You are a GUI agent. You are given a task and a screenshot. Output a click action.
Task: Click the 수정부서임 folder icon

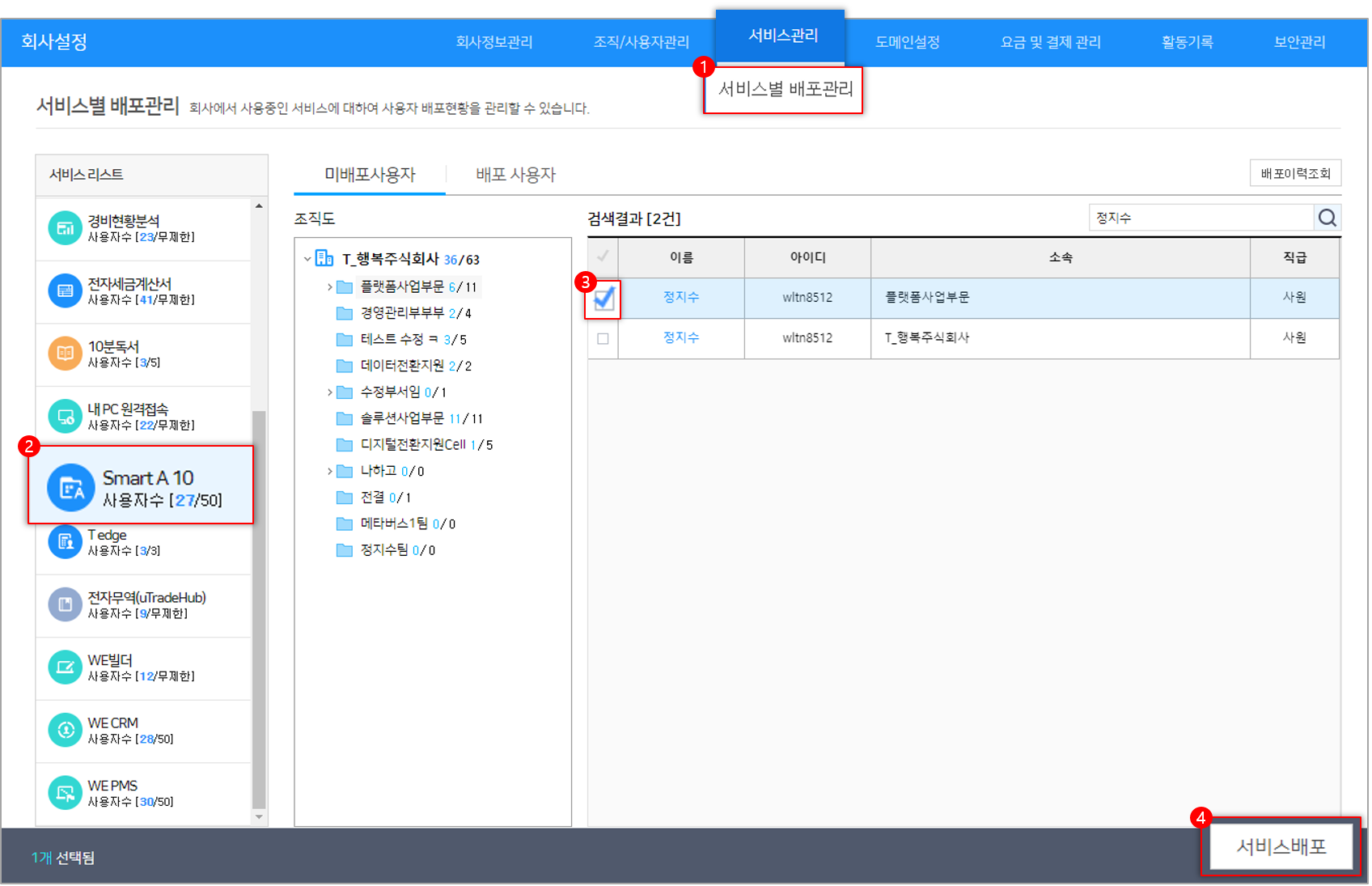[345, 392]
